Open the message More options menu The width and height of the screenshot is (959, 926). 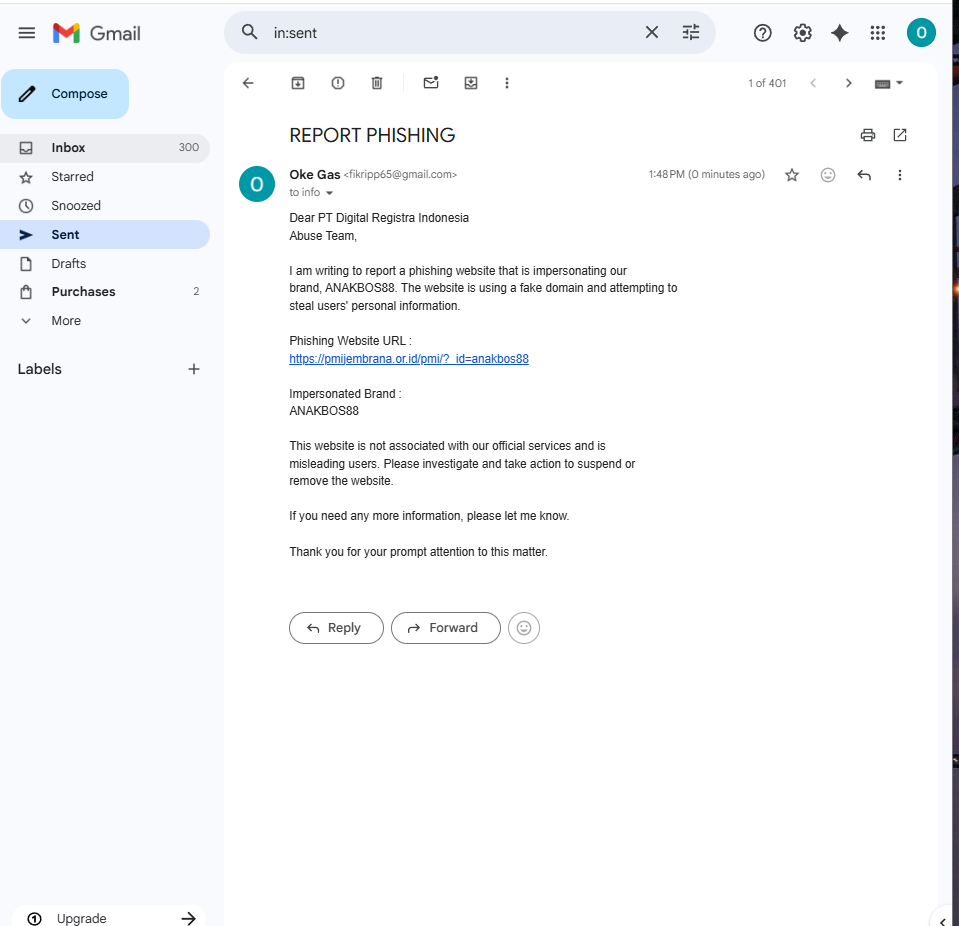tap(900, 175)
